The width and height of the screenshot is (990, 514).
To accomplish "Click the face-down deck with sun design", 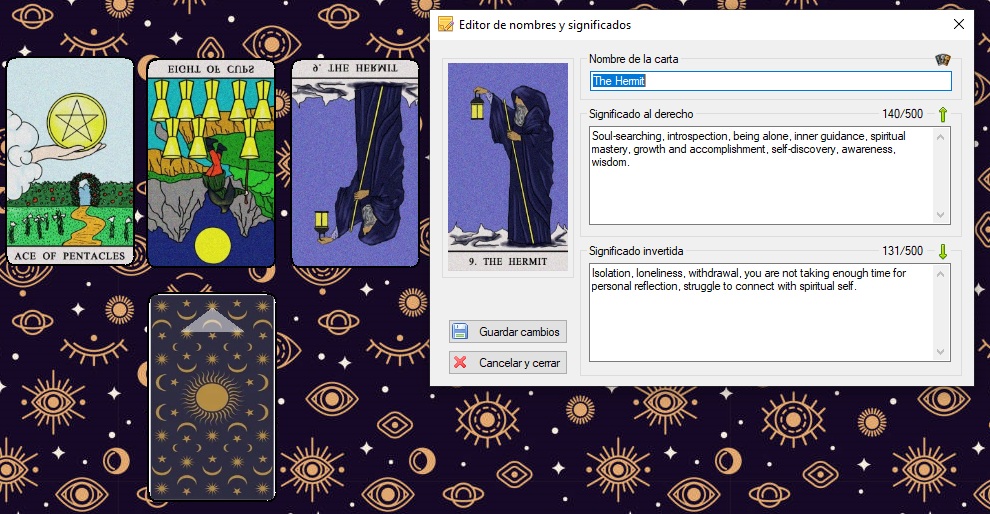I will 212,397.
